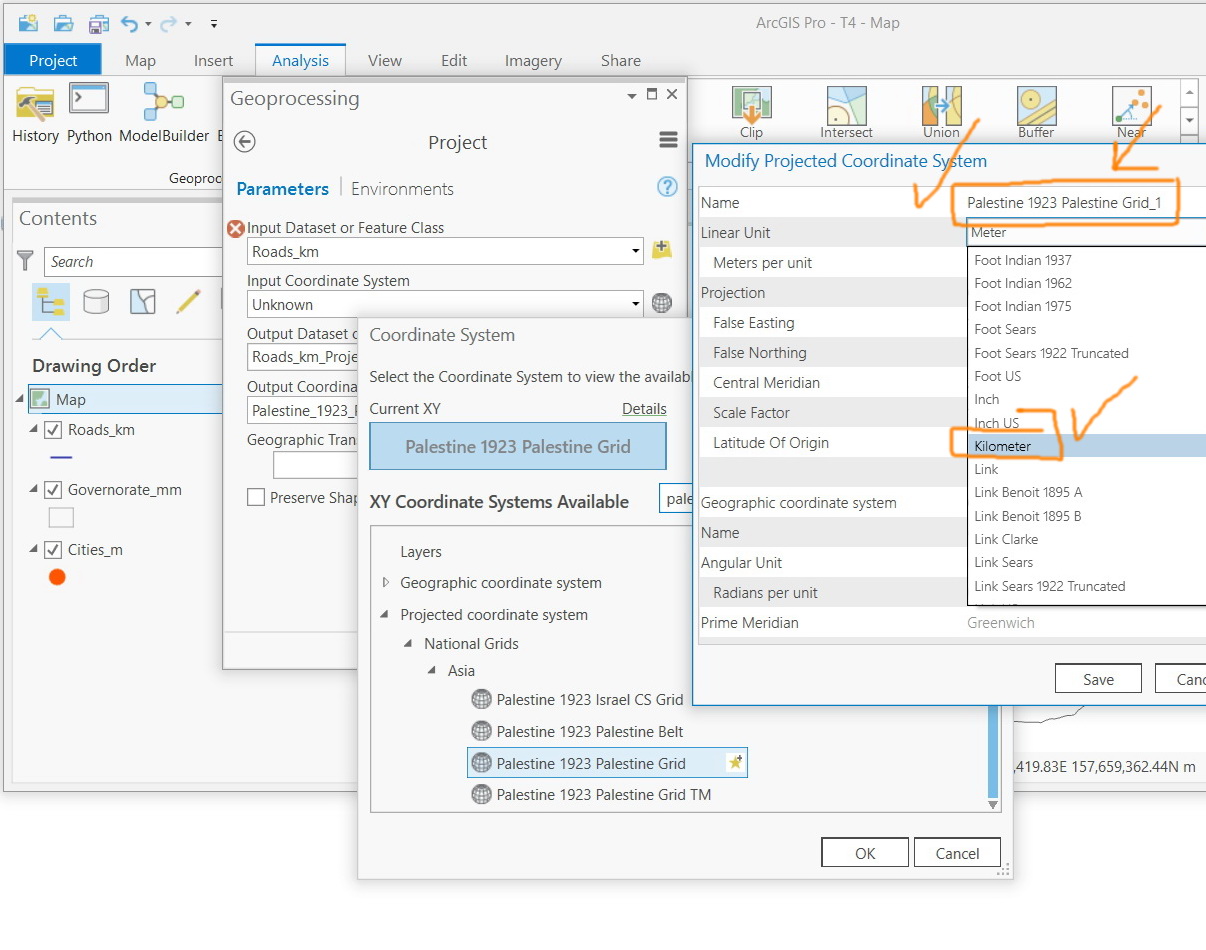Screen dimensions: 1206x950
Task: Open the Input Coordinate System Unknown dropdown
Action: [636, 305]
